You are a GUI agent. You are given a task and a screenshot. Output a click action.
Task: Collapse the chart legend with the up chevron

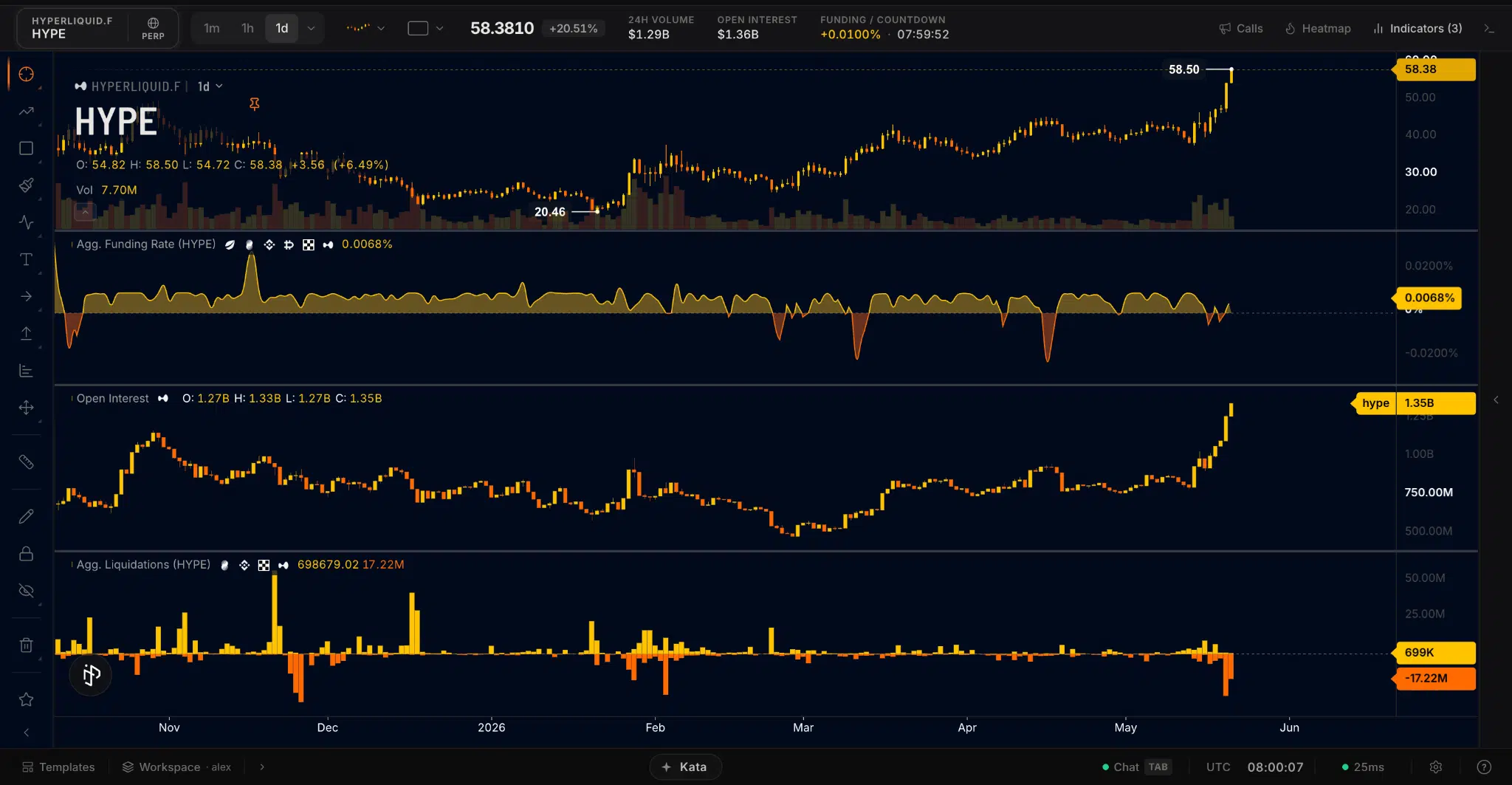pyautogui.click(x=85, y=213)
